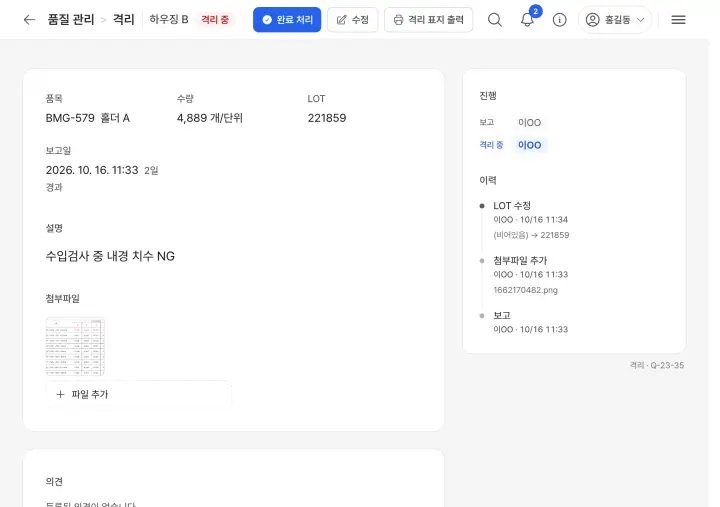Click the 완료 처리 button

coord(287,20)
